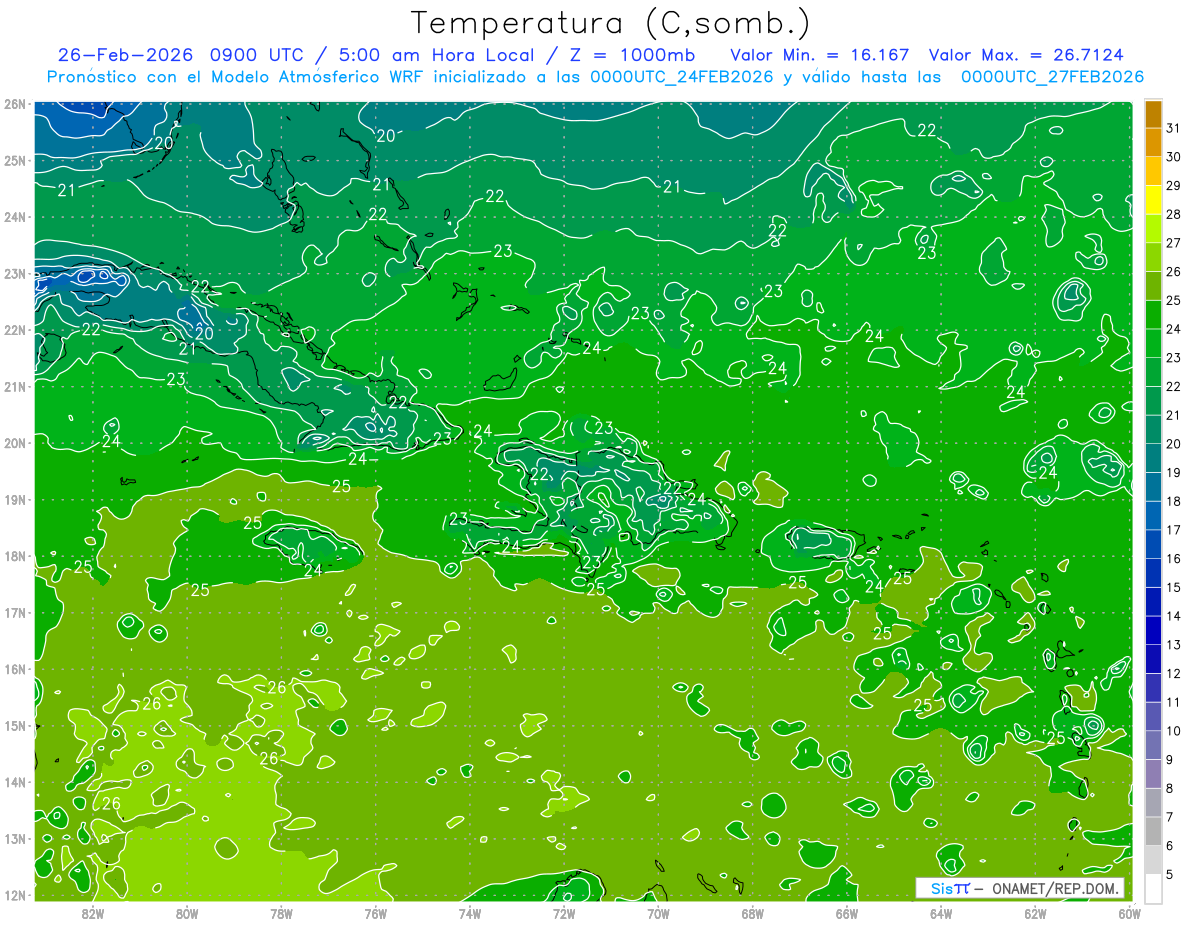Click the '27' label on the color scale
The width and height of the screenshot is (1200, 927).
click(x=1174, y=243)
